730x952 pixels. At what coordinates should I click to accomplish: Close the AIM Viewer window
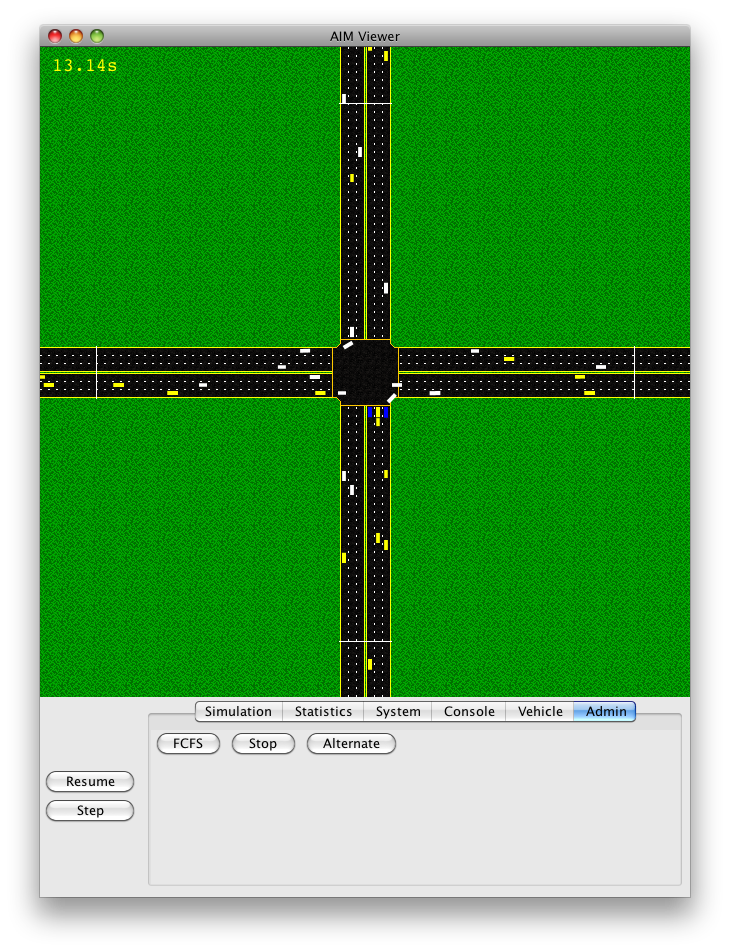(x=55, y=36)
